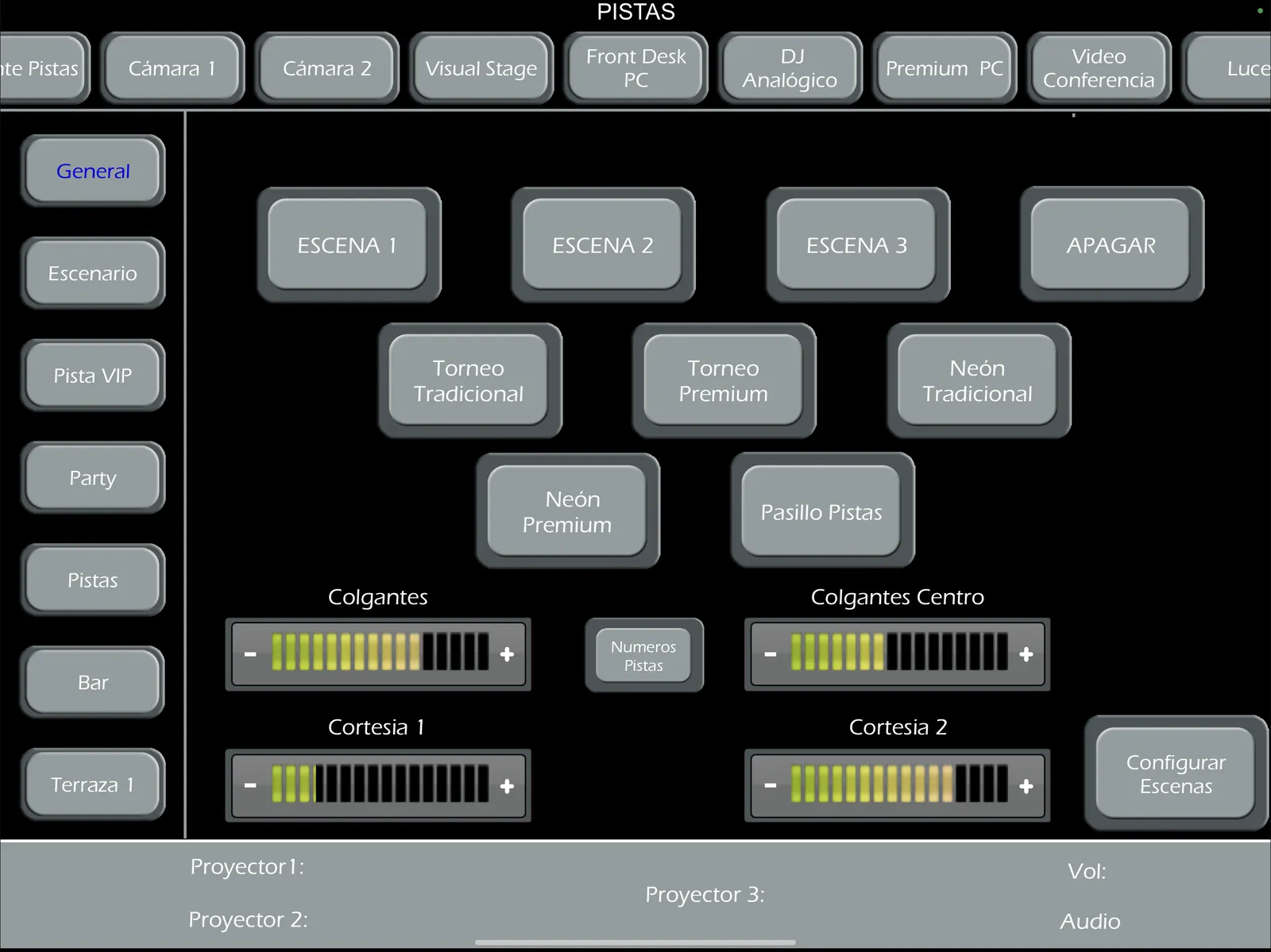
Task: Click the Colgantes level meter bar
Action: (380, 653)
